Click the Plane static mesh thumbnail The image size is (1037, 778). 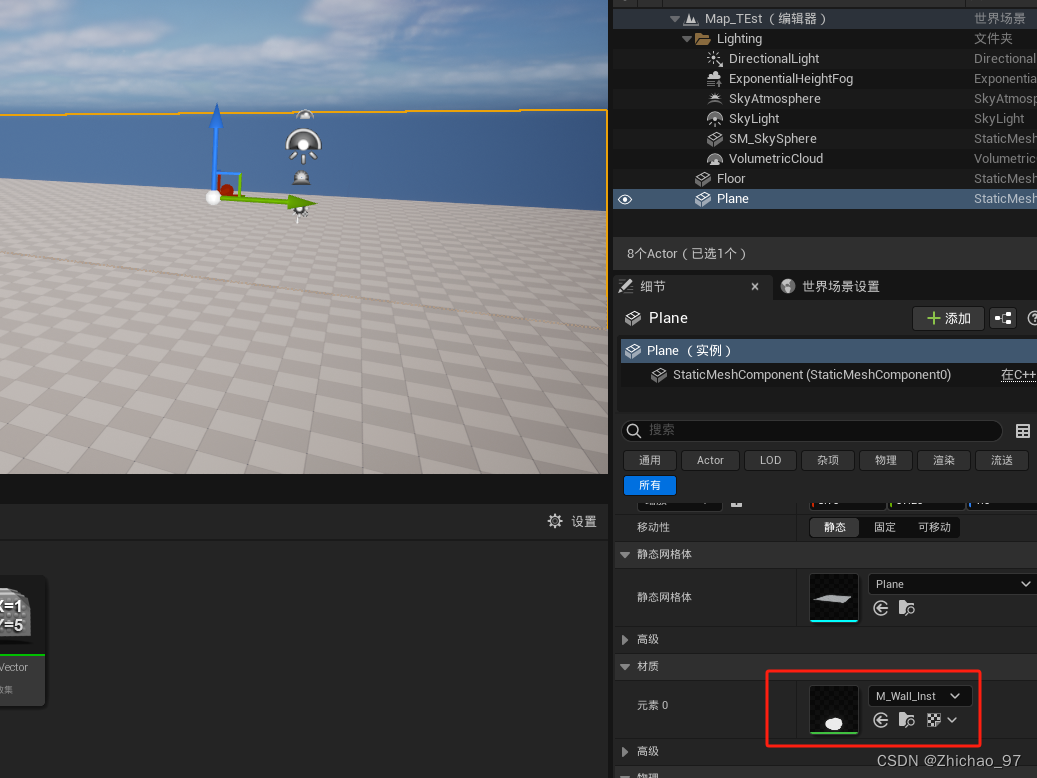coord(834,597)
